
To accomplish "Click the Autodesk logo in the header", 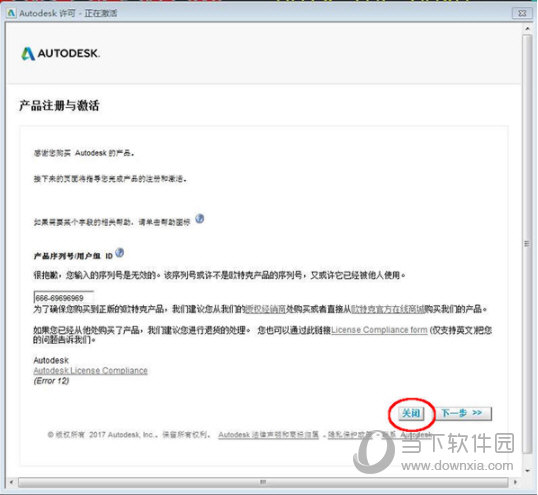I will pos(60,54).
